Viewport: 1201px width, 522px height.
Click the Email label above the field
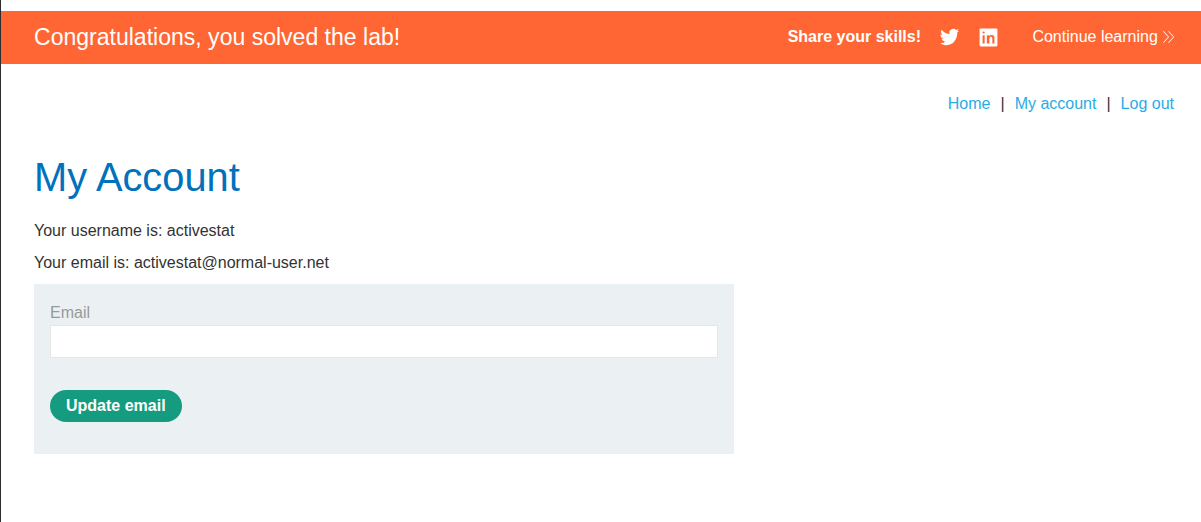pyautogui.click(x=70, y=313)
